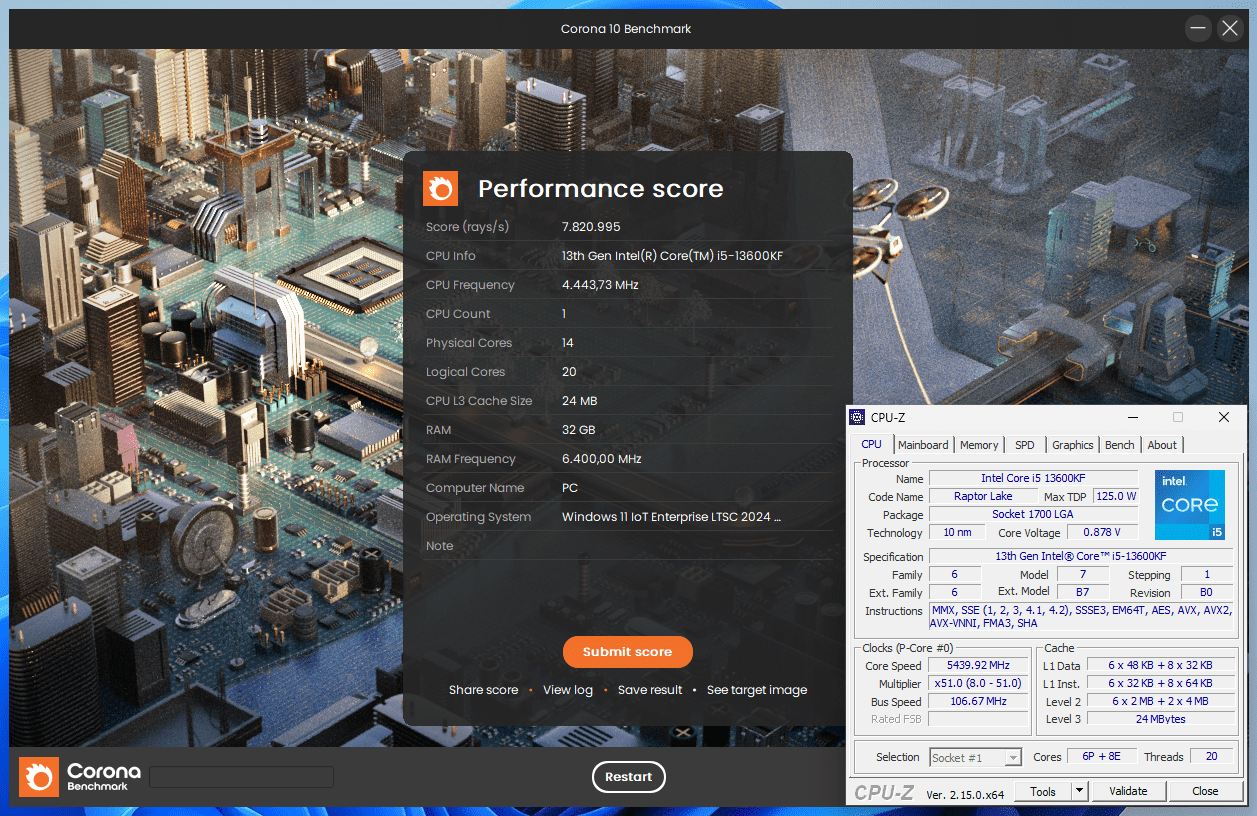Click the Core Speed value 5439.92 MHz
Screen dimensions: 1257x816
pyautogui.click(x=978, y=665)
